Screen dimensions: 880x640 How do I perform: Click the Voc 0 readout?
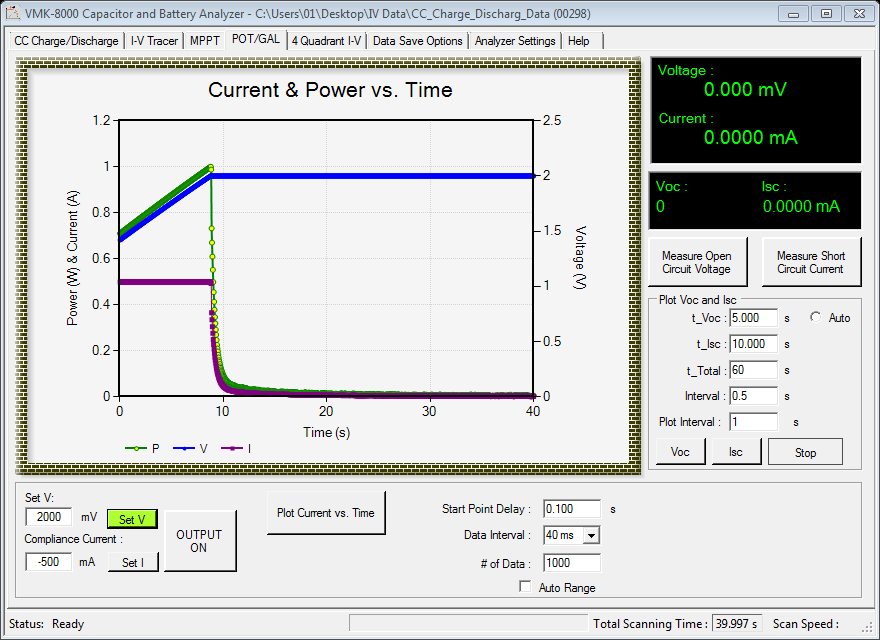click(661, 206)
